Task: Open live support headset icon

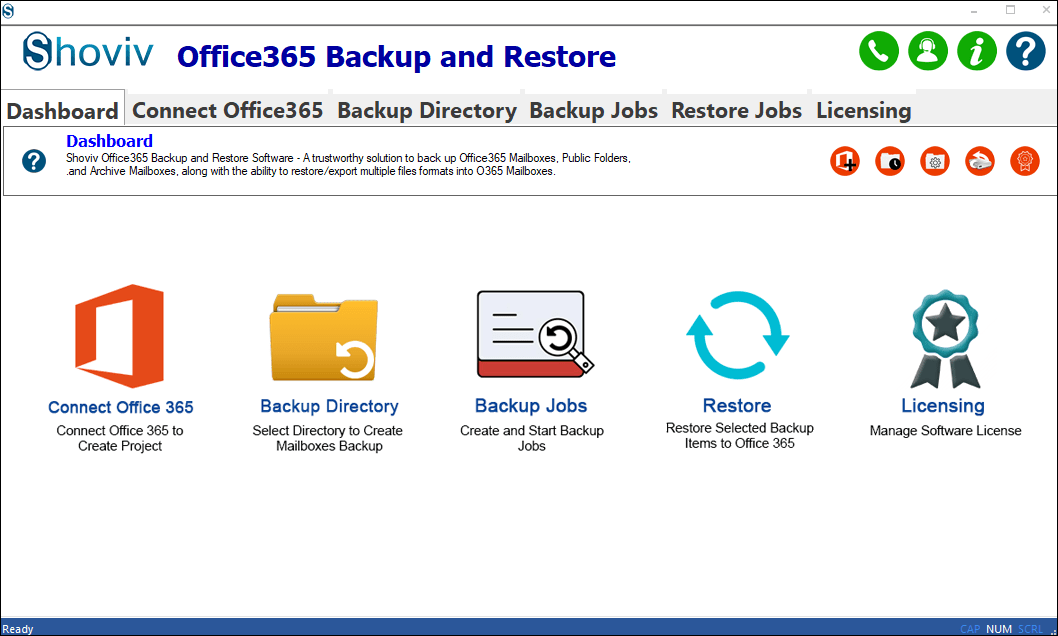Action: click(928, 52)
